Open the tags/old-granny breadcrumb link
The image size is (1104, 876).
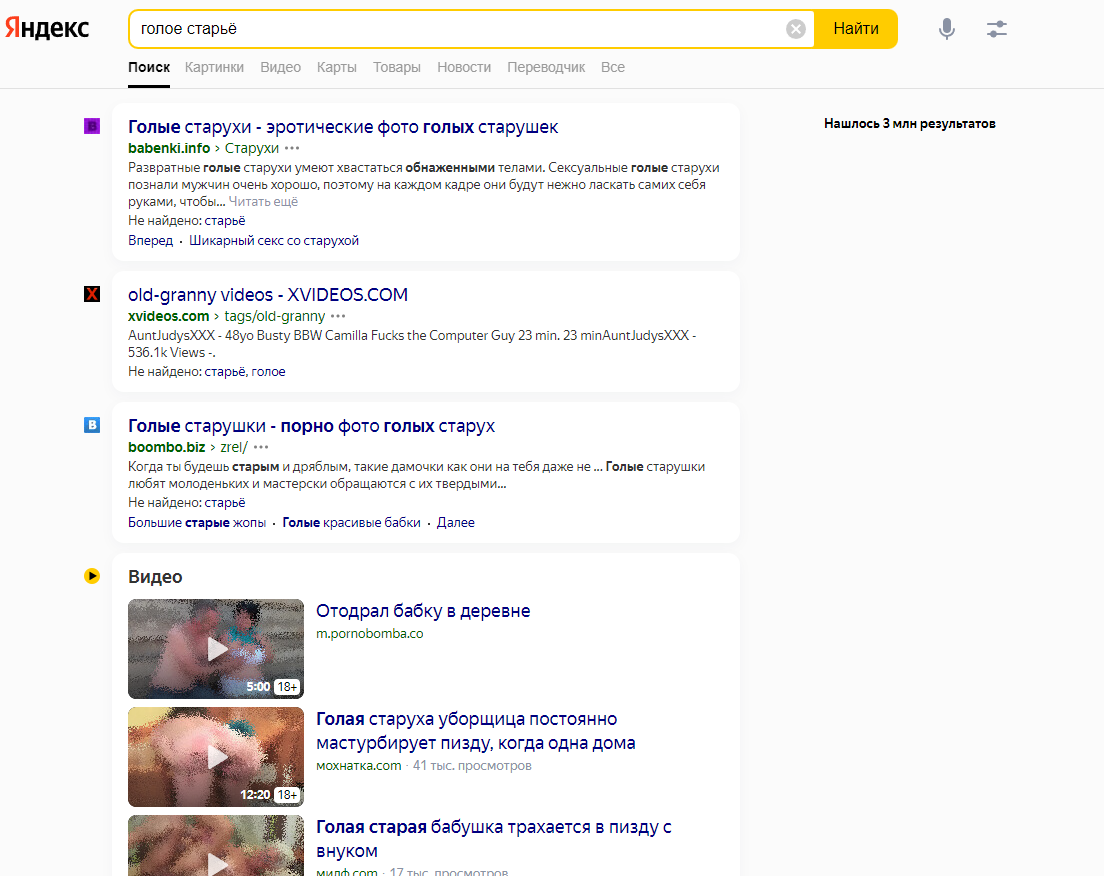pyautogui.click(x=275, y=316)
